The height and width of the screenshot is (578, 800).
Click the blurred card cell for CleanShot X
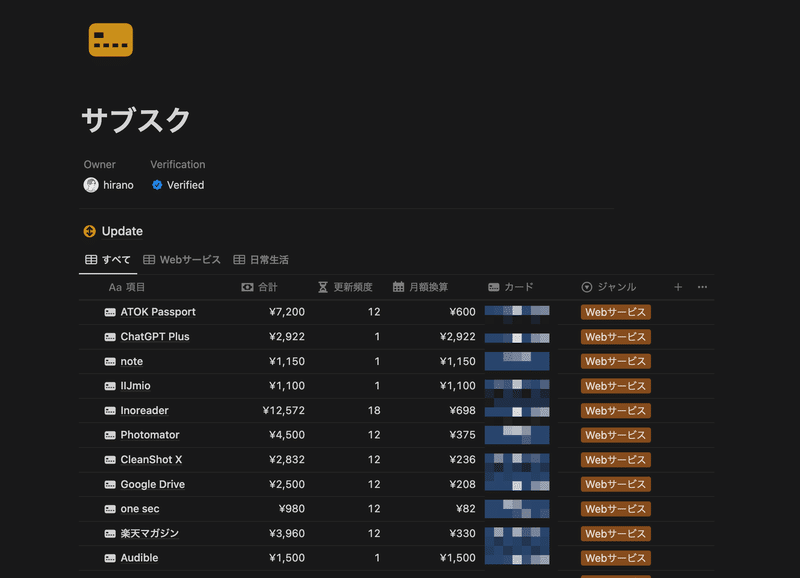click(517, 460)
